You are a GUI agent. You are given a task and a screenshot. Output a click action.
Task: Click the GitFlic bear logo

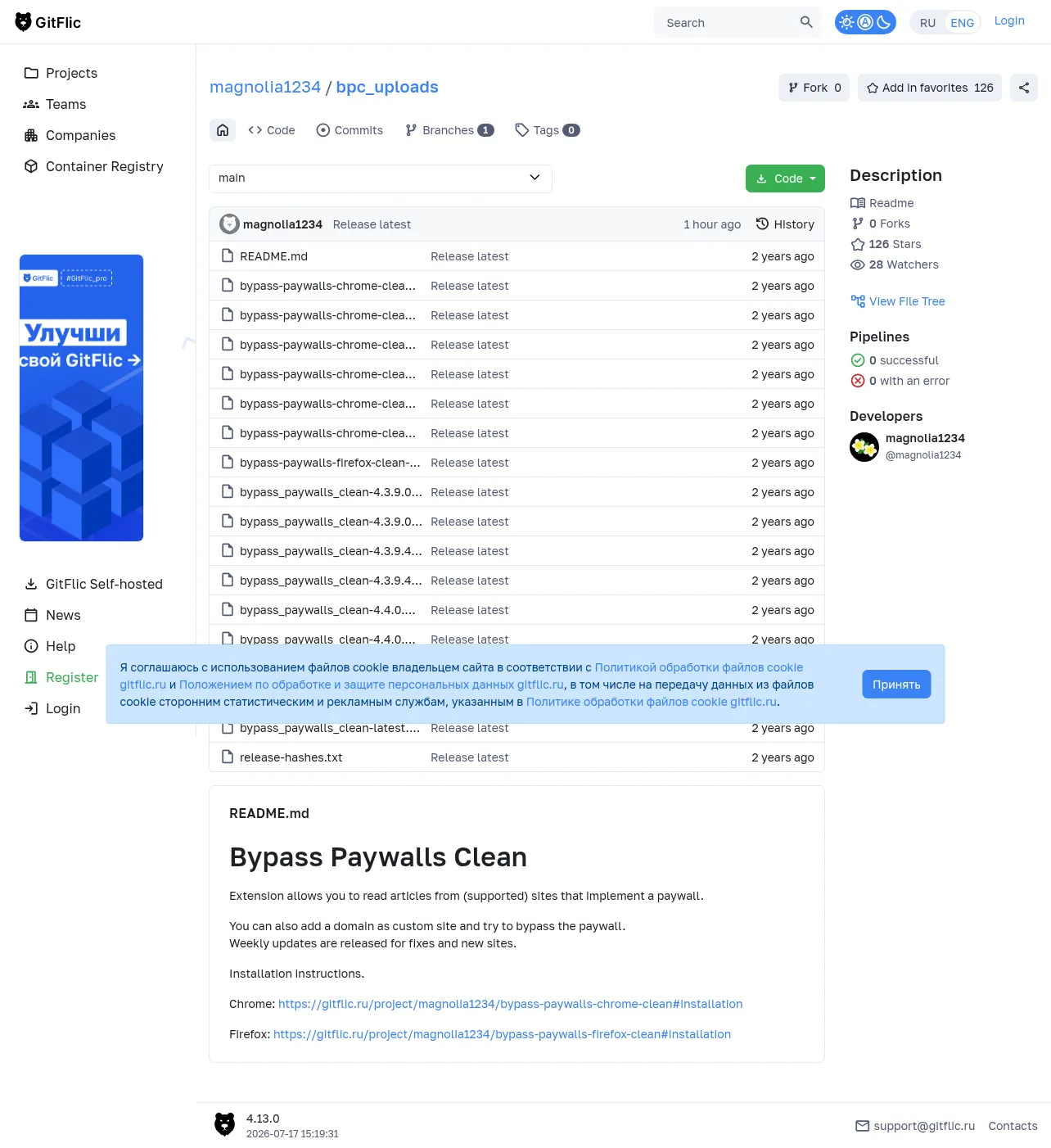pyautogui.click(x=48, y=22)
